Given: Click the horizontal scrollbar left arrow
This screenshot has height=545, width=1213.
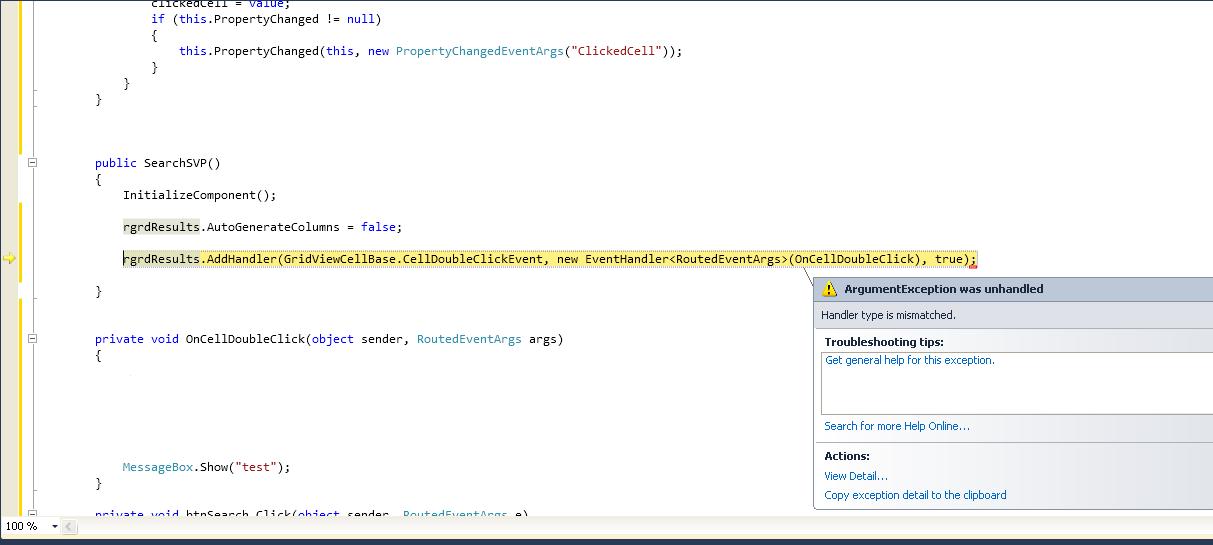Looking at the screenshot, I should click(x=71, y=526).
